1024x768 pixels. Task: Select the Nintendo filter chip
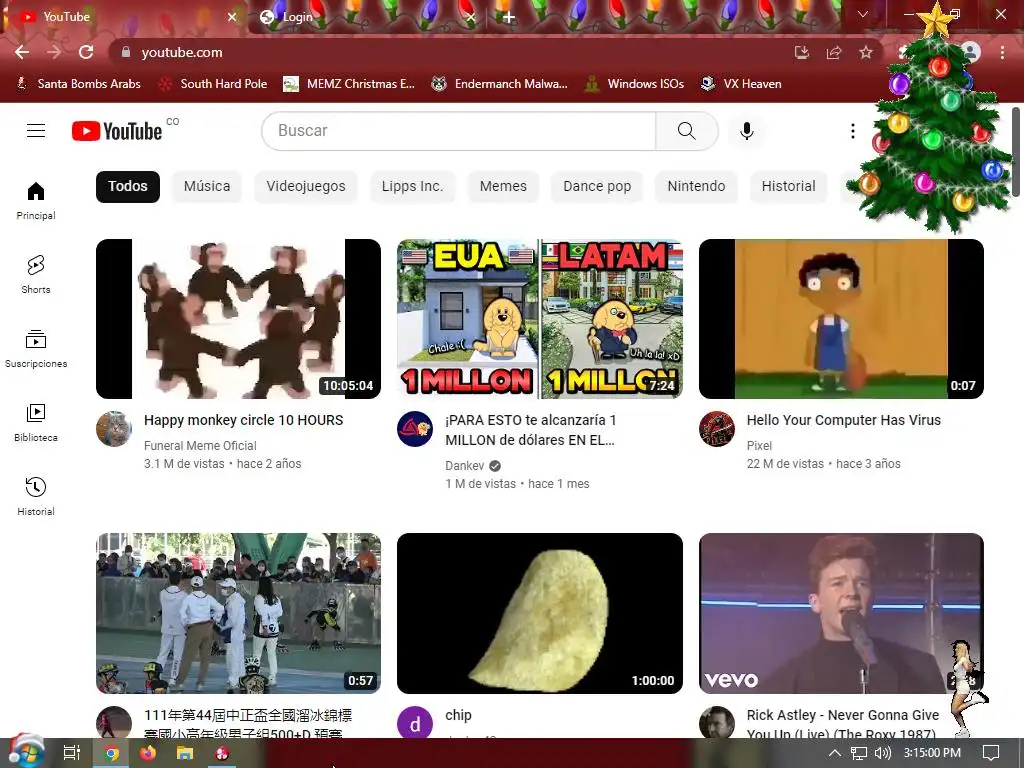696,186
